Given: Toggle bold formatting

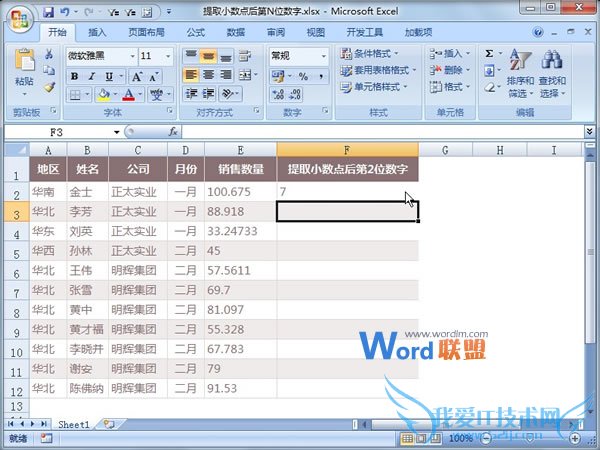Looking at the screenshot, I should pyautogui.click(x=75, y=77).
